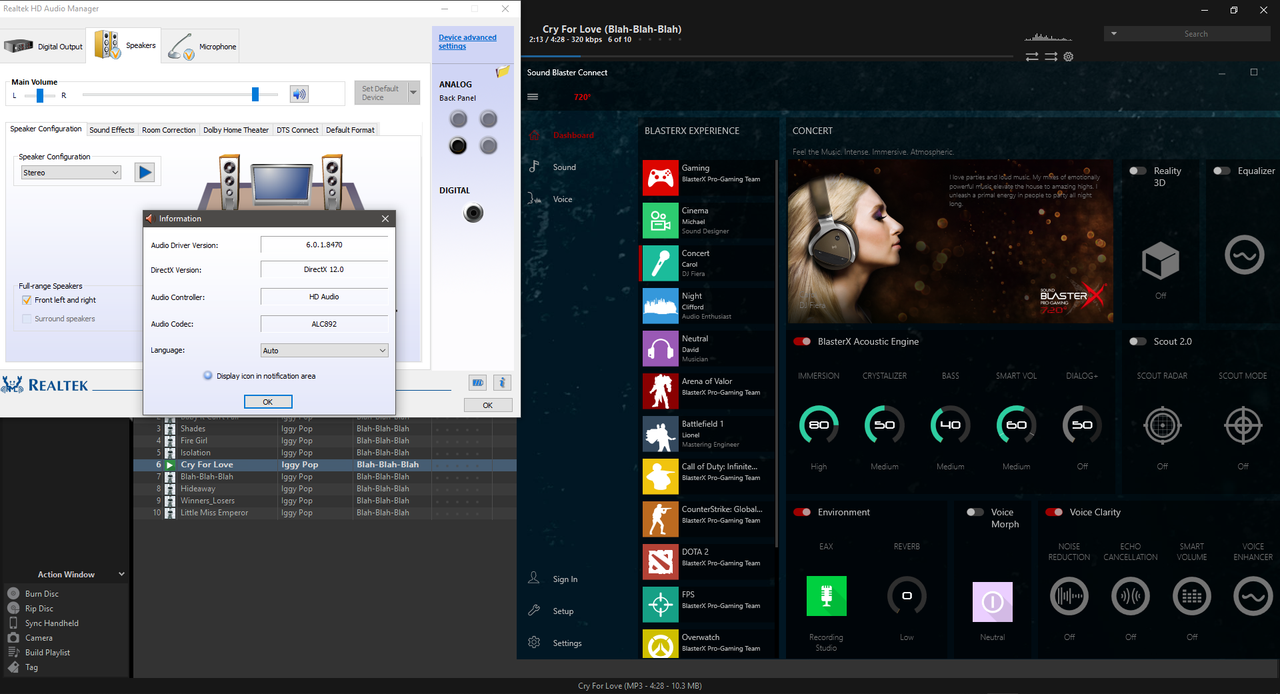
Task: Go to Voice in Sound Blaster sidebar
Action: pyautogui.click(x=563, y=199)
